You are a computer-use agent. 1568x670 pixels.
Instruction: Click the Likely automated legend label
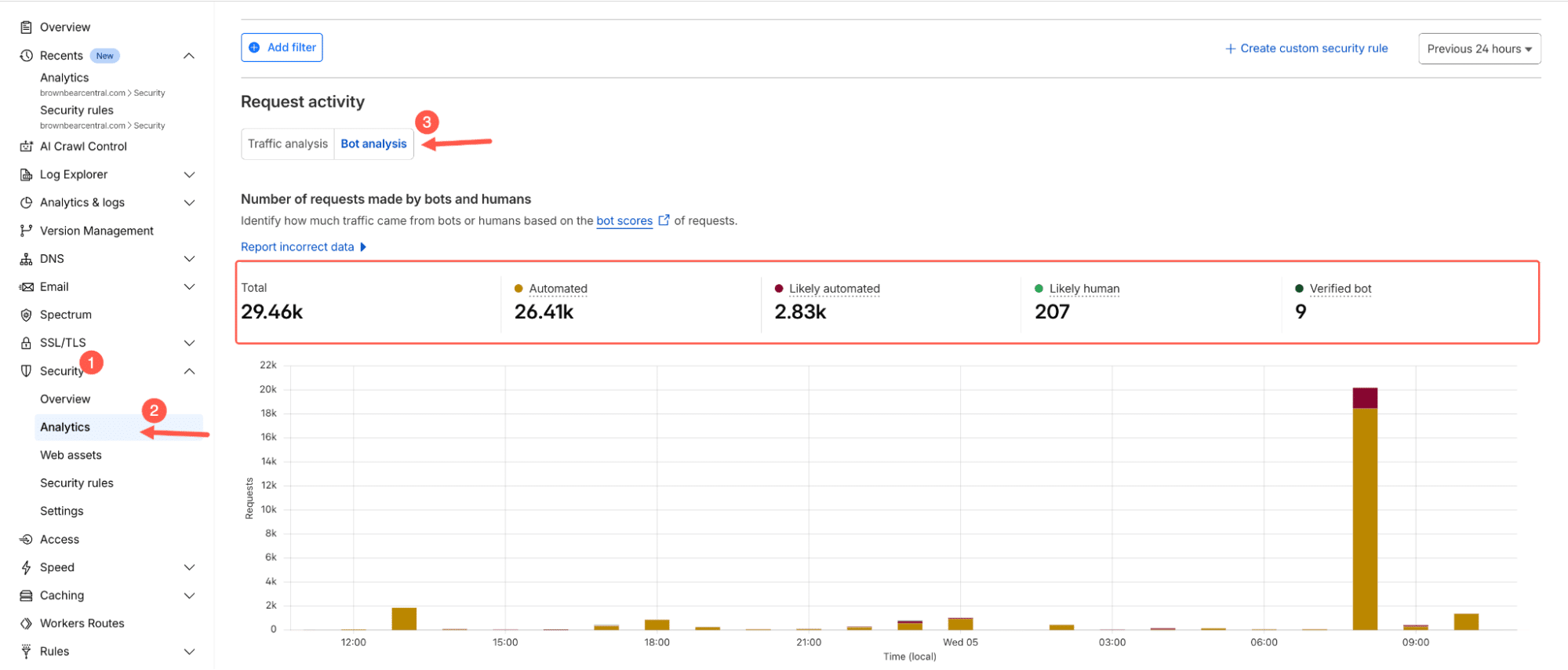tap(834, 289)
